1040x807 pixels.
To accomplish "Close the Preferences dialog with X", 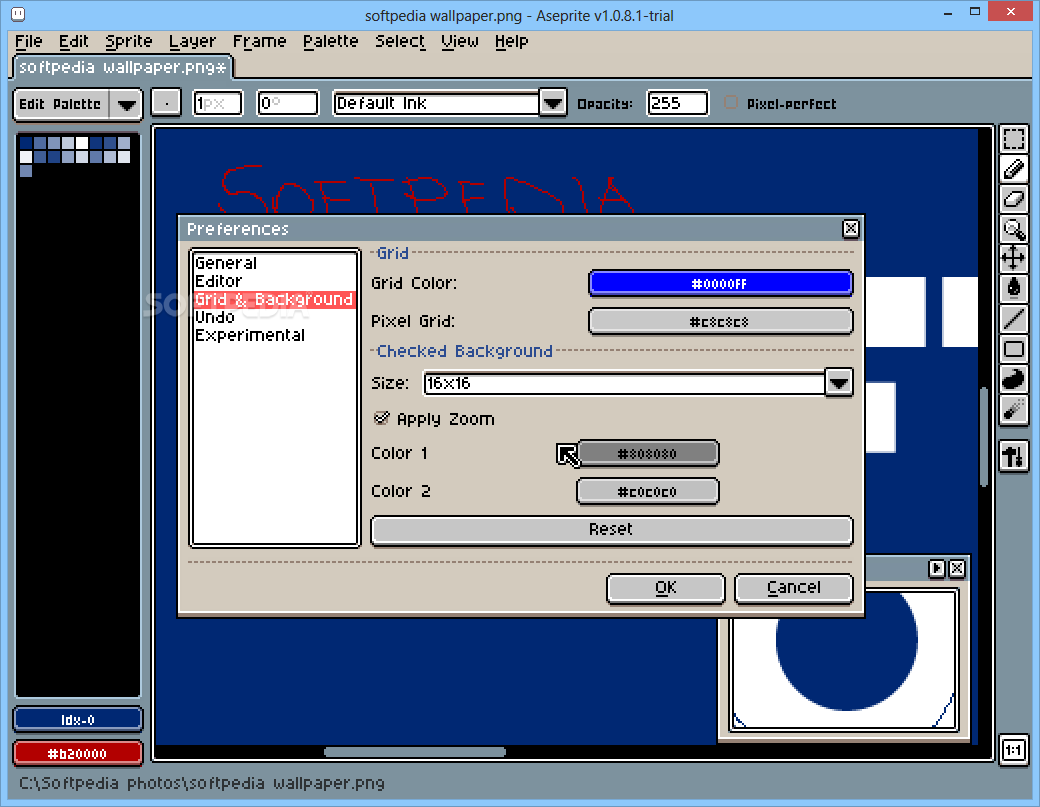I will point(850,229).
